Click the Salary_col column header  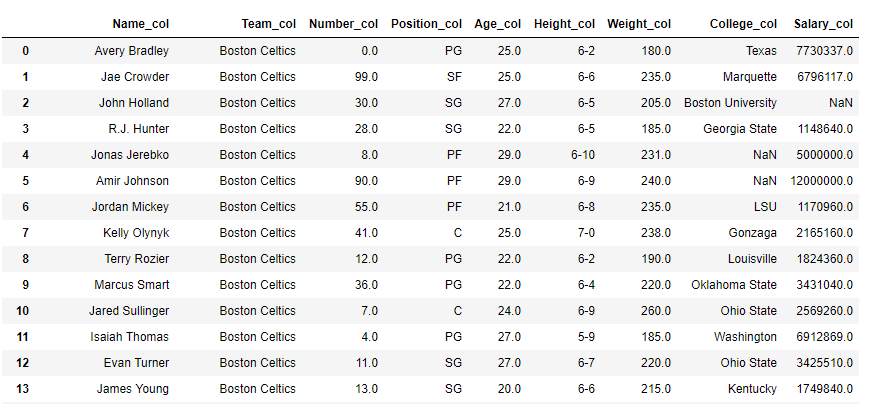click(823, 24)
